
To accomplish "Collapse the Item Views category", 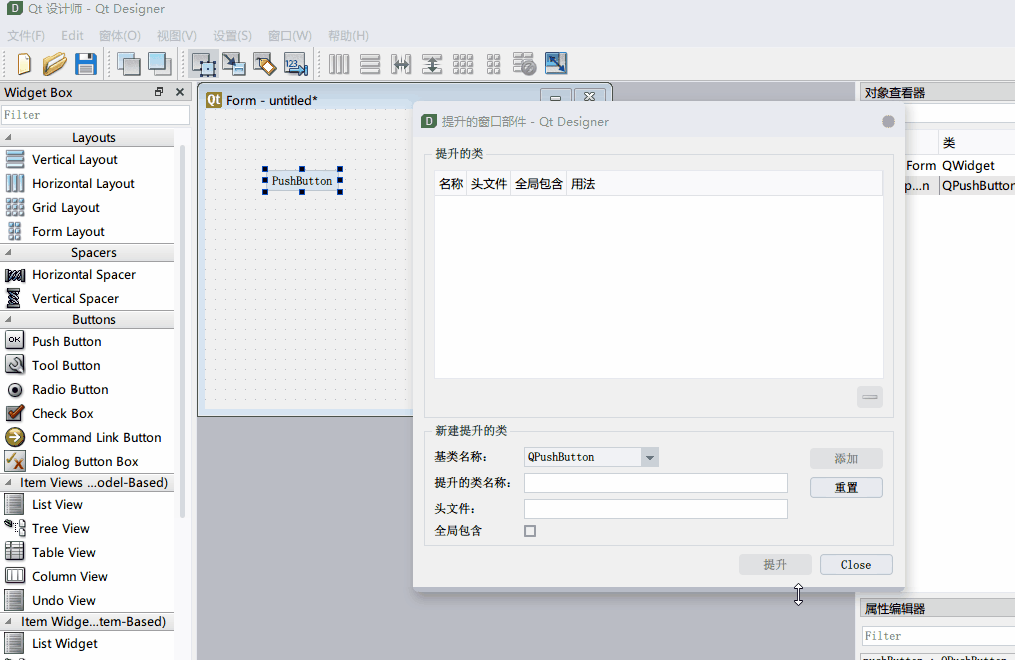I will (x=8, y=483).
